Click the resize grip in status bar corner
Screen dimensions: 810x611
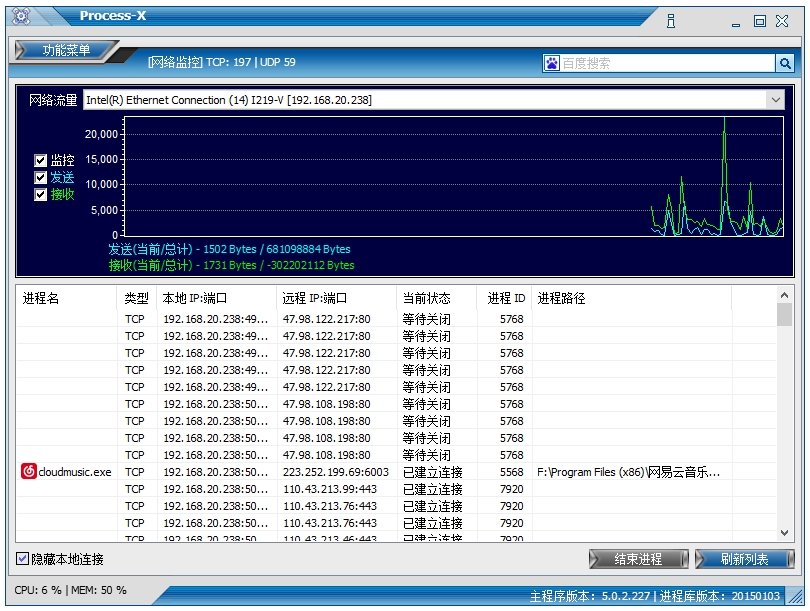[x=795, y=597]
